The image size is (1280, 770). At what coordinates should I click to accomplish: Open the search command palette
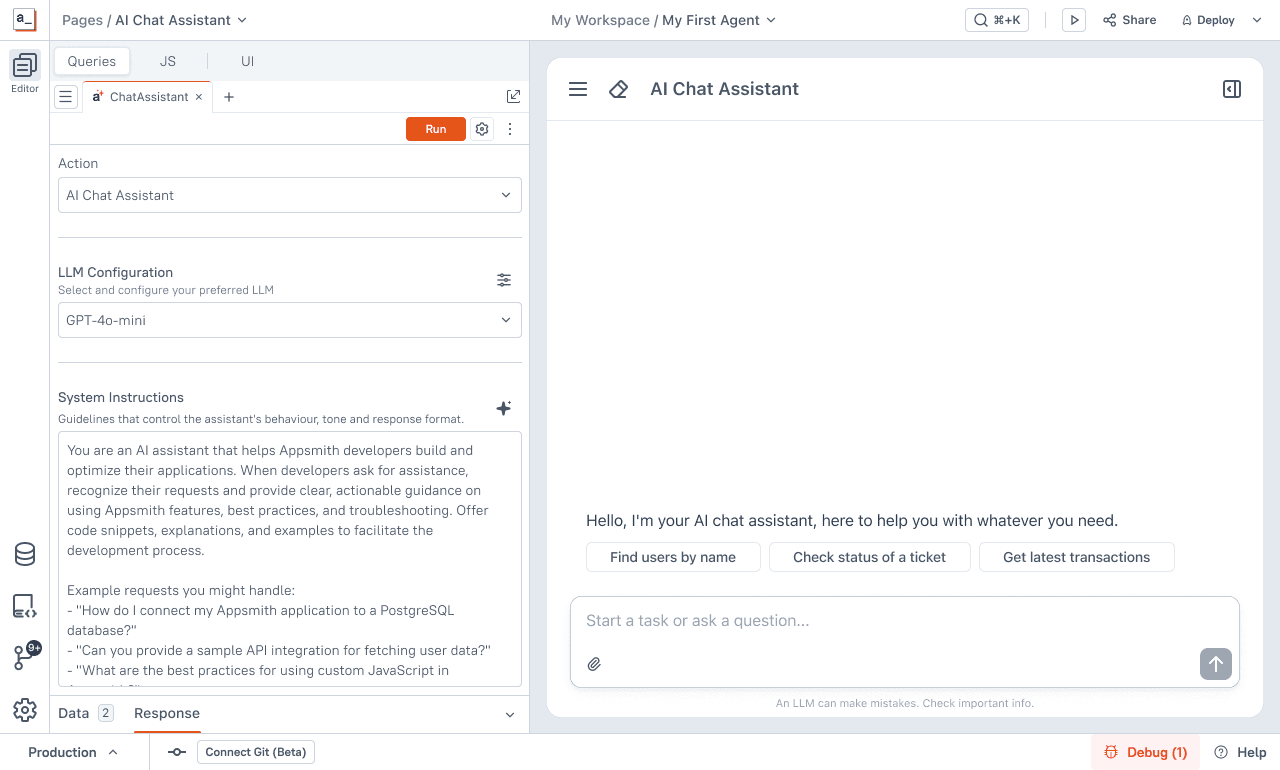click(997, 20)
